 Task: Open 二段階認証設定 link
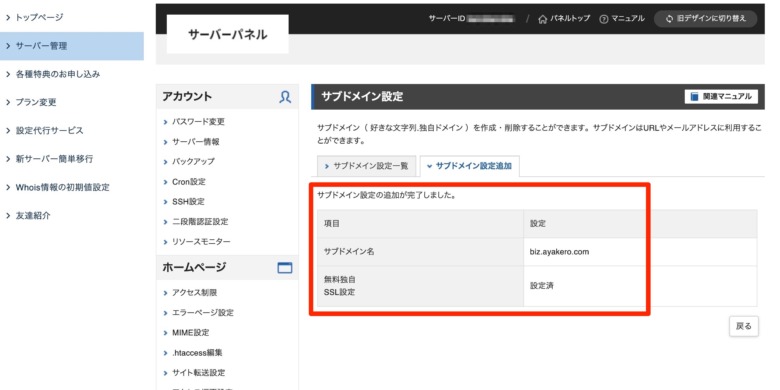tap(200, 222)
